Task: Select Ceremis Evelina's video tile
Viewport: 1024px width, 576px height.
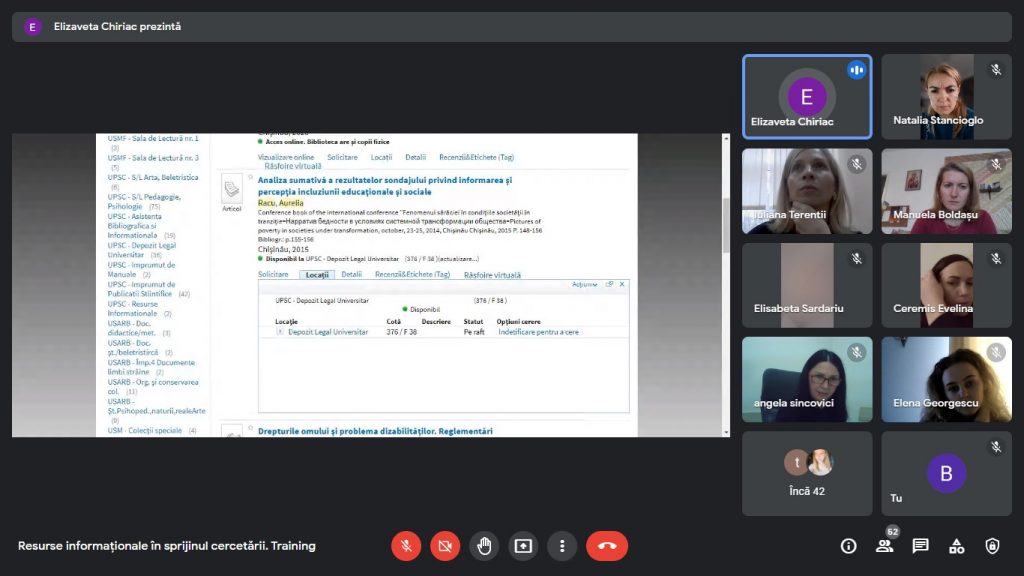Action: [946, 285]
